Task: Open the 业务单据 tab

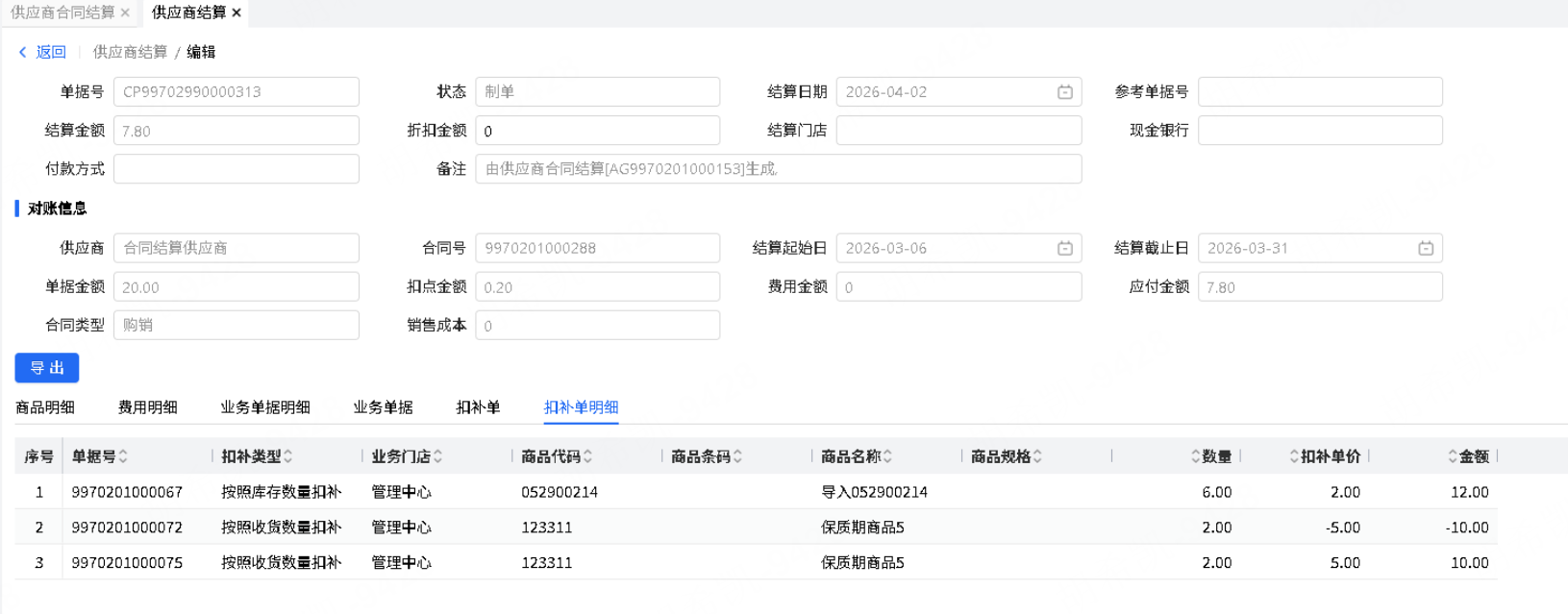Action: [x=383, y=407]
